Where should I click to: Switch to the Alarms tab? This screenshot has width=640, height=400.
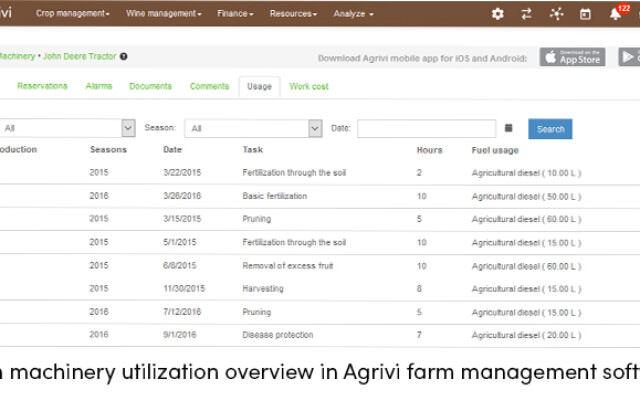pyautogui.click(x=99, y=86)
